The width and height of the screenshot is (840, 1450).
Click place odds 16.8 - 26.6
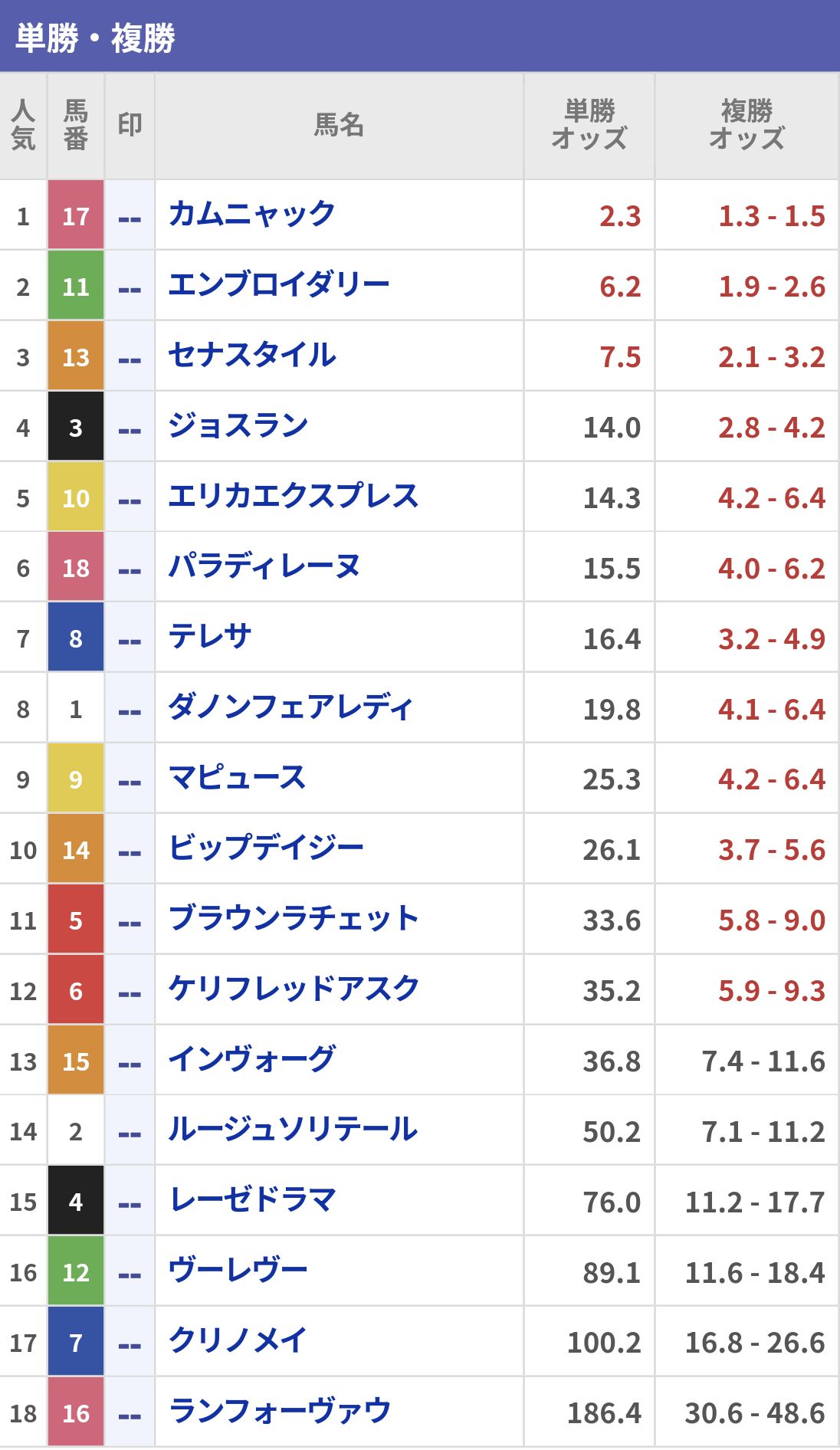click(x=754, y=1343)
